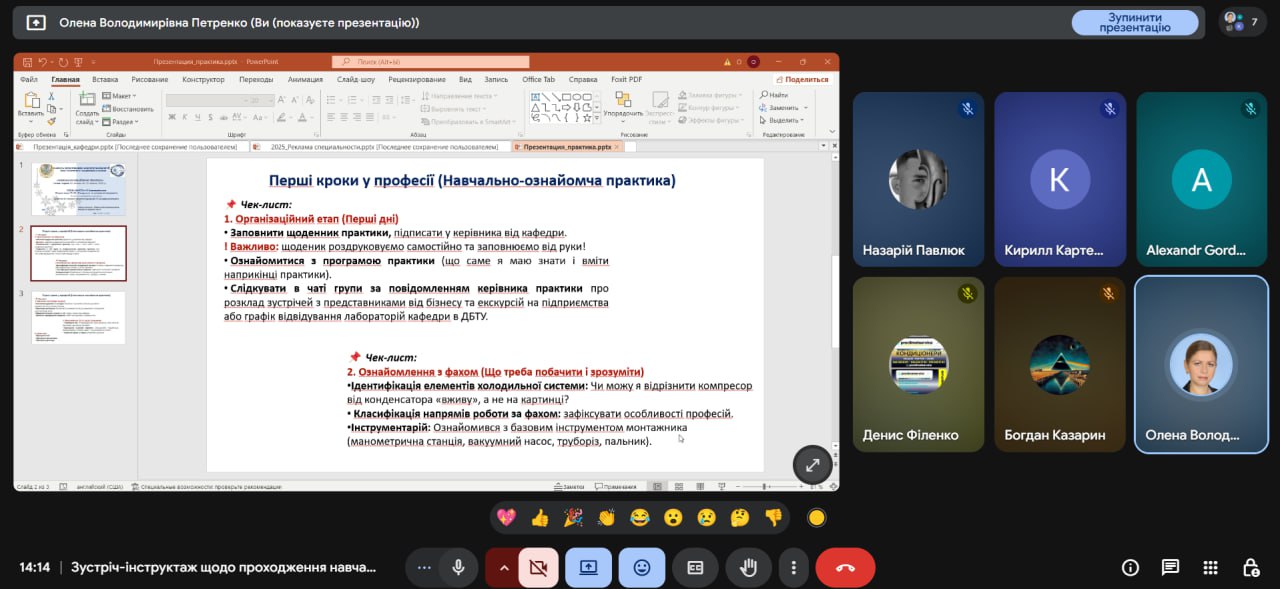Toggle closed captions
Viewport: 1280px width, 589px height.
click(695, 567)
